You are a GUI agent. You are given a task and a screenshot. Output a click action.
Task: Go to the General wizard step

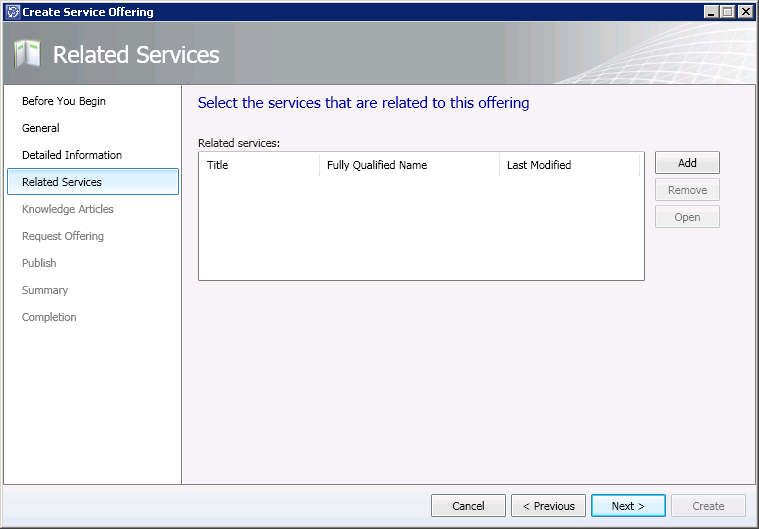(41, 128)
